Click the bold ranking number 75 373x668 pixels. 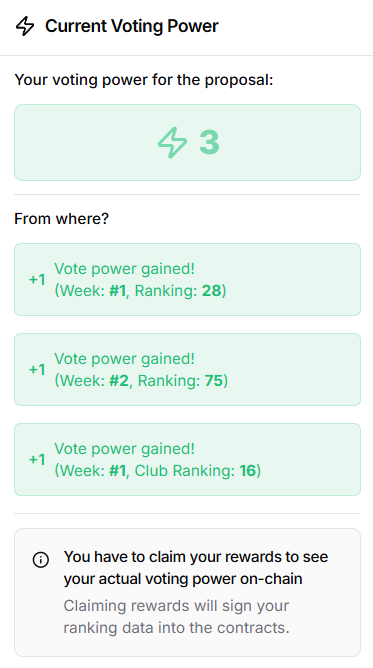coord(214,380)
